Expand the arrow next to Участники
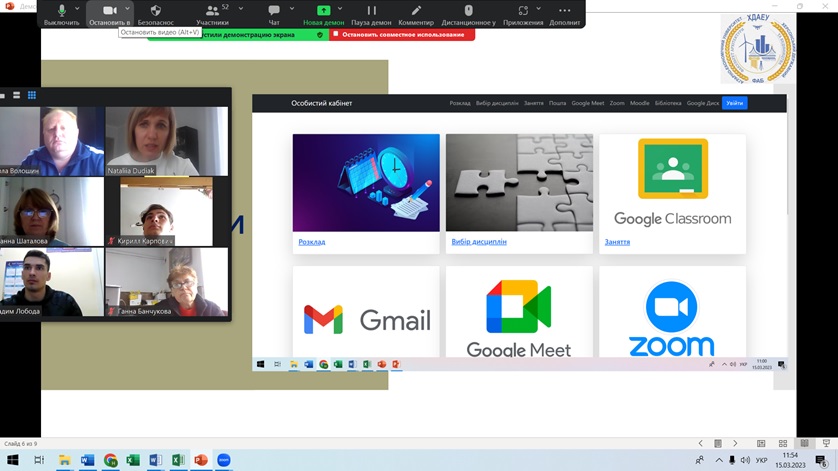 pyautogui.click(x=240, y=9)
